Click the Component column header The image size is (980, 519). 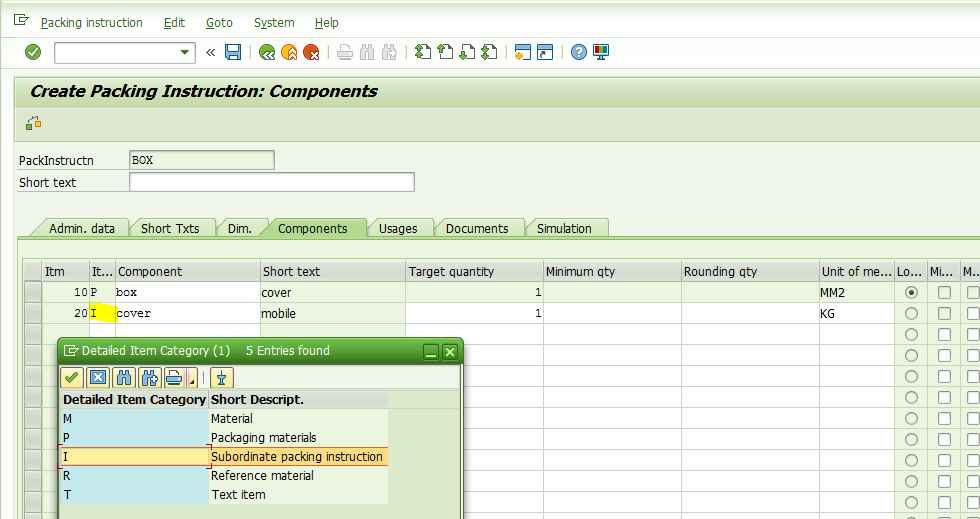pos(188,271)
